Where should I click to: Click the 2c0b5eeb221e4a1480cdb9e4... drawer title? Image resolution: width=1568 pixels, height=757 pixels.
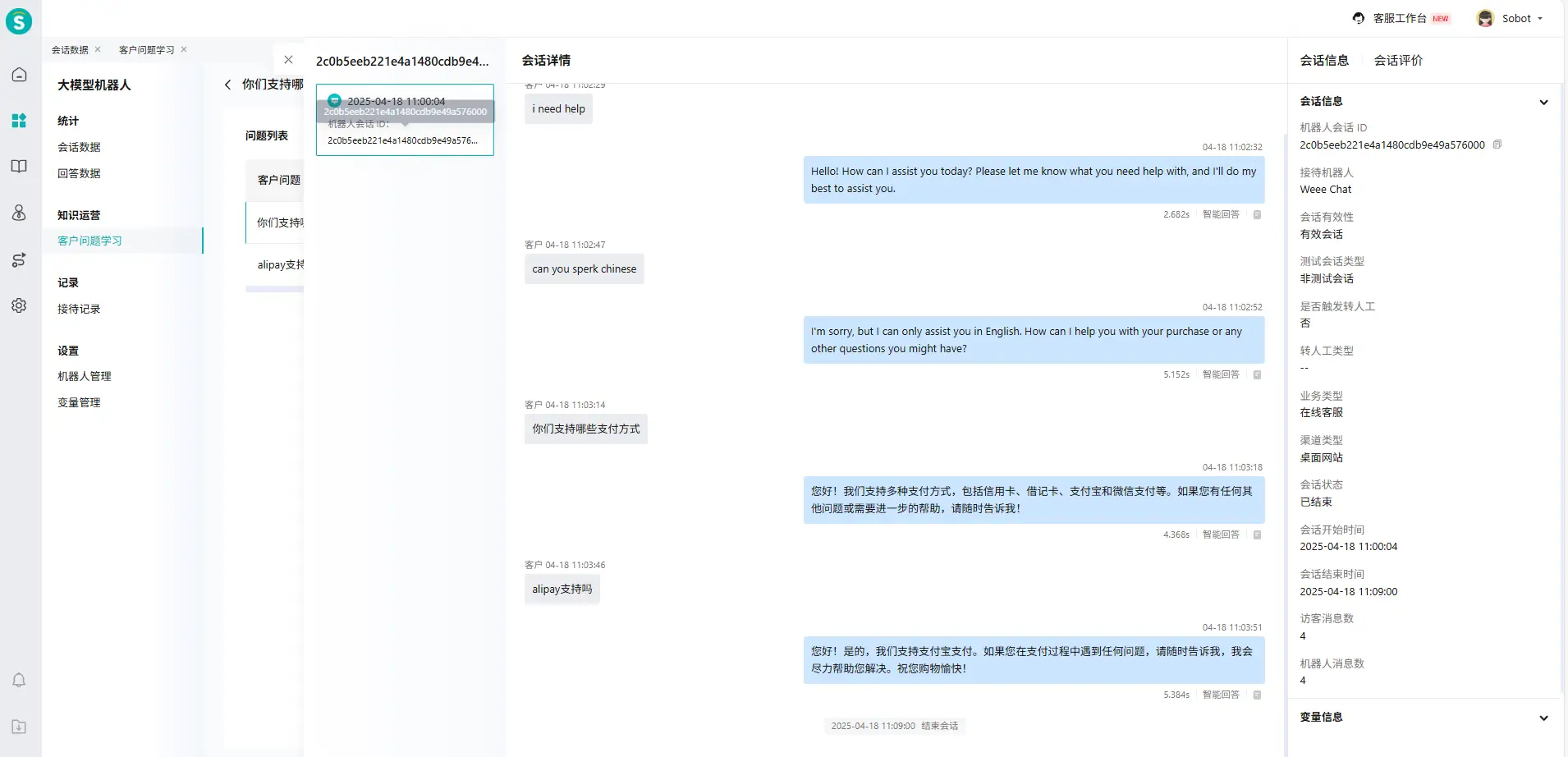tap(402, 61)
